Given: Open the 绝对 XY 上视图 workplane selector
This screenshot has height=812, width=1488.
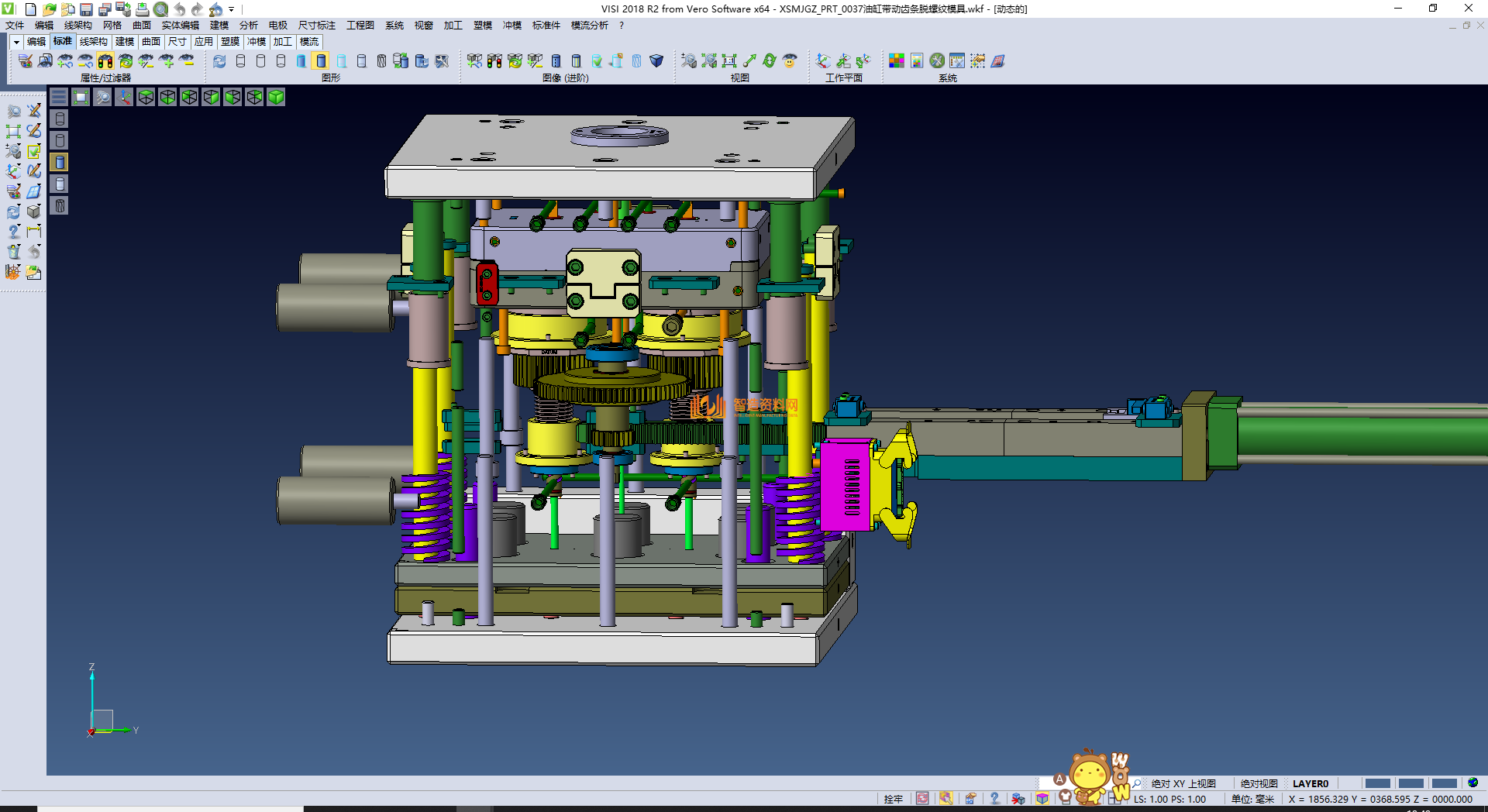Looking at the screenshot, I should [x=1183, y=783].
